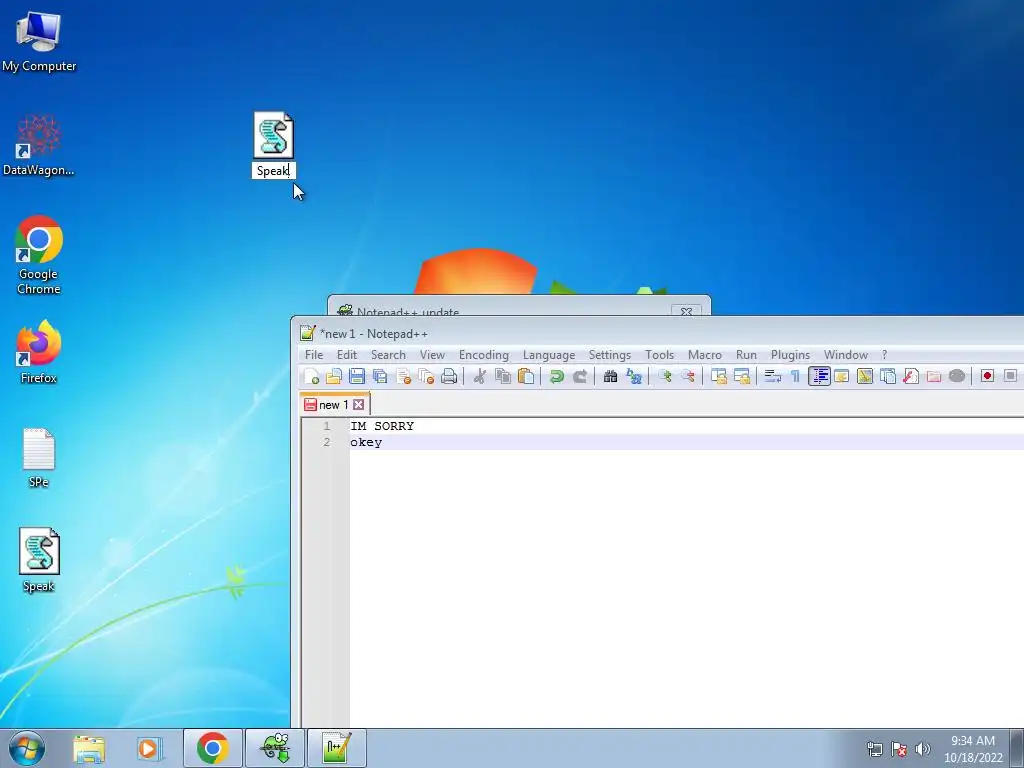Open the Run menu
The image size is (1024, 768).
[746, 355]
